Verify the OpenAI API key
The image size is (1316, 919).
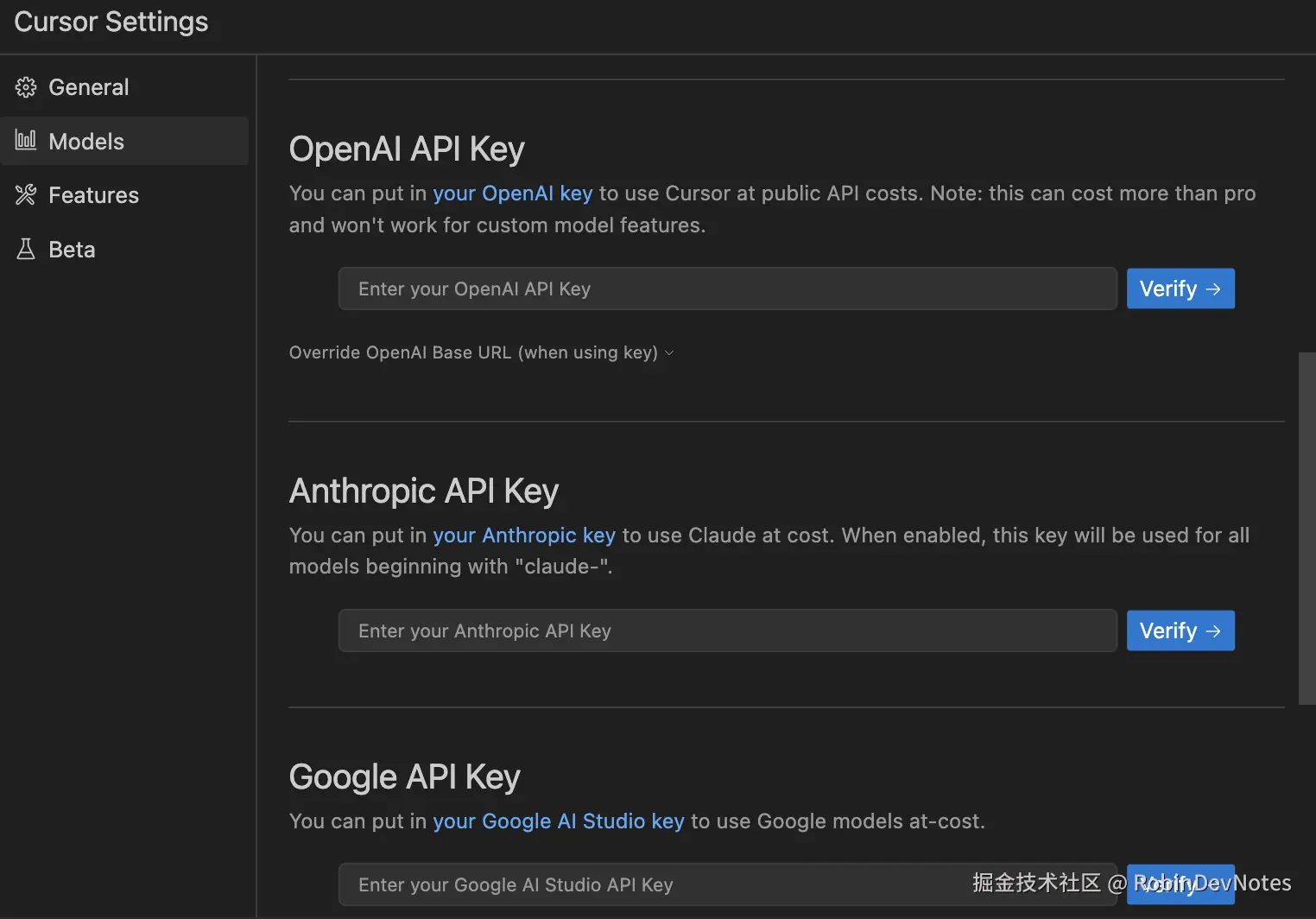1180,288
